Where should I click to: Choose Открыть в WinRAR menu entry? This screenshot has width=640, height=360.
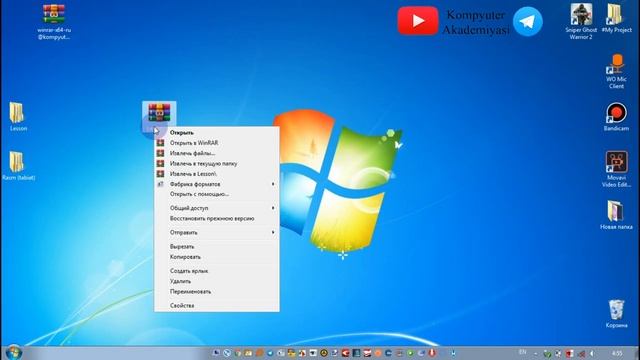(x=217, y=143)
